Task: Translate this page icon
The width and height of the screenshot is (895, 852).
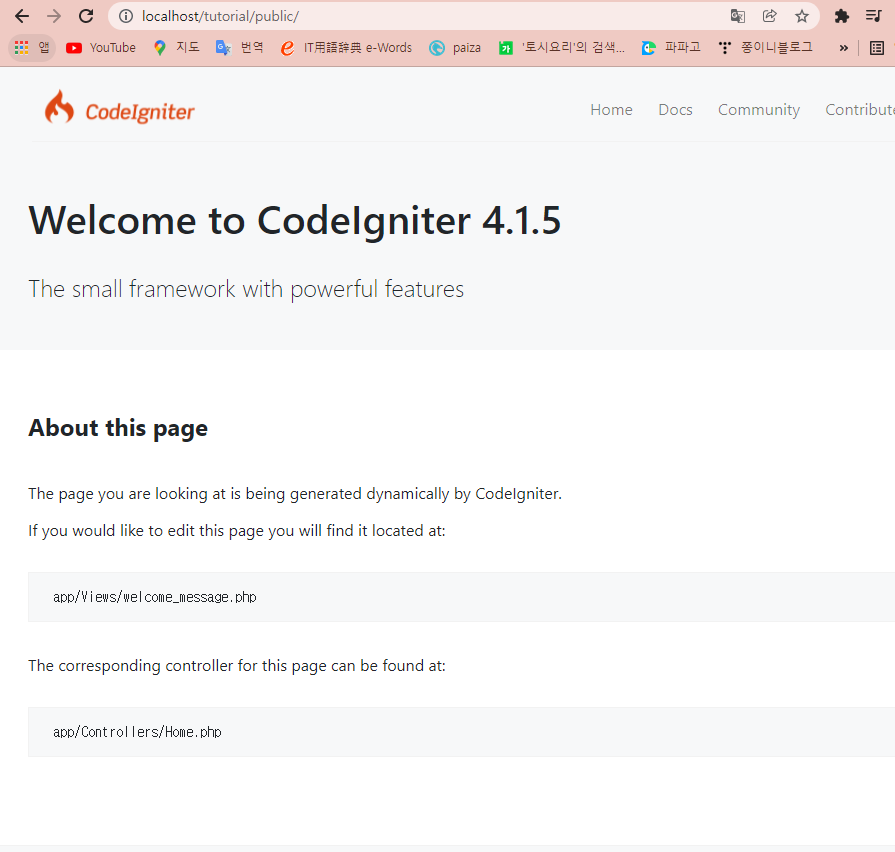Action: tap(737, 17)
